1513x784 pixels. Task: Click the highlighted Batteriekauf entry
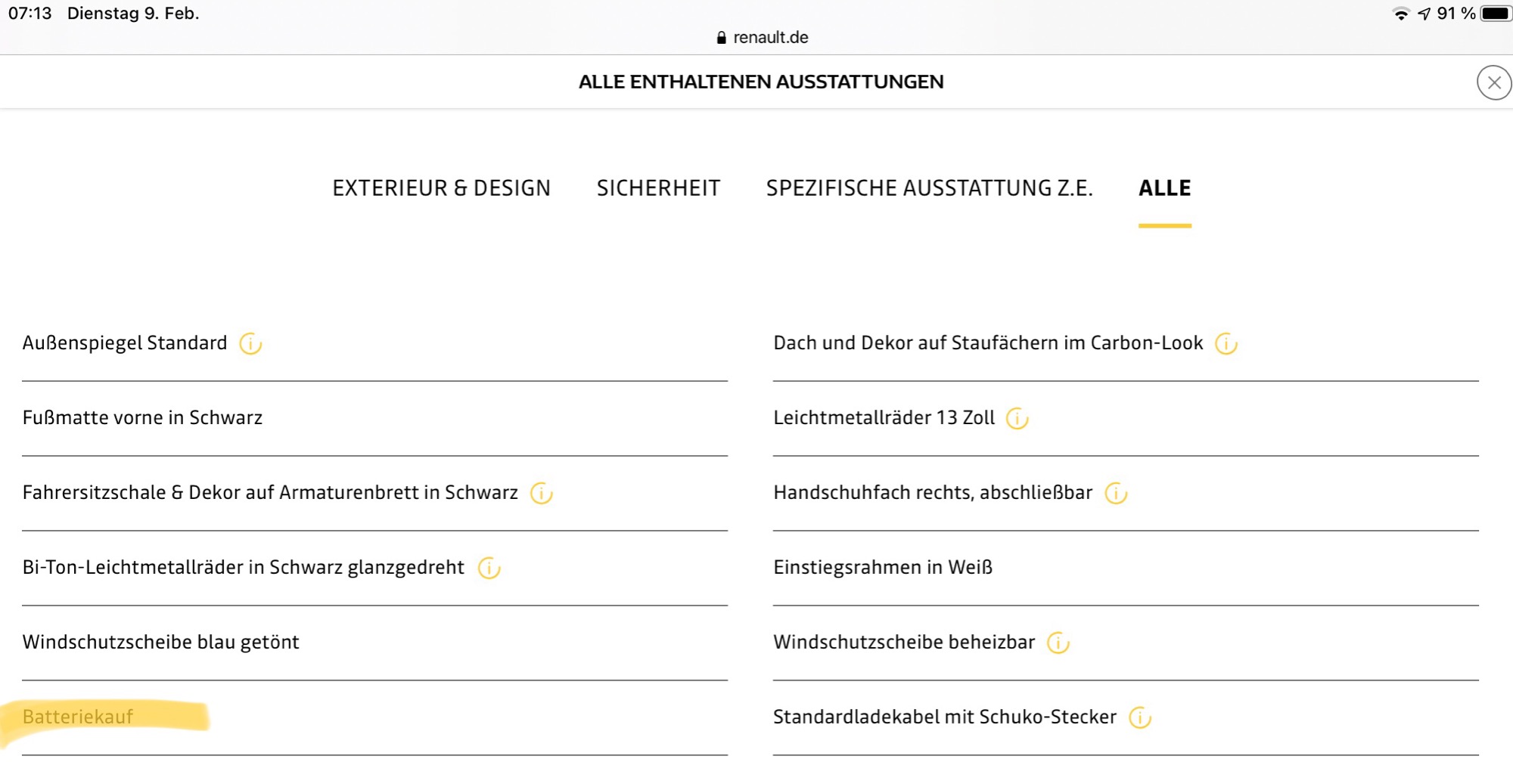click(x=78, y=717)
